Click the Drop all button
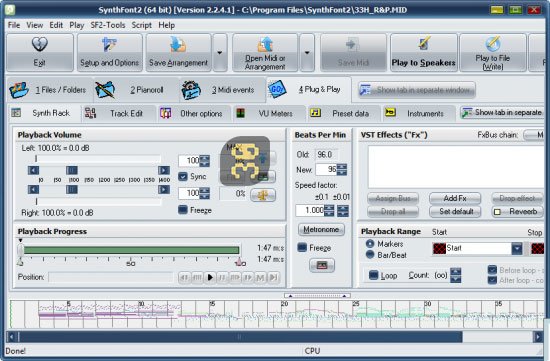Viewport: 550px width, 361px height. 393,212
